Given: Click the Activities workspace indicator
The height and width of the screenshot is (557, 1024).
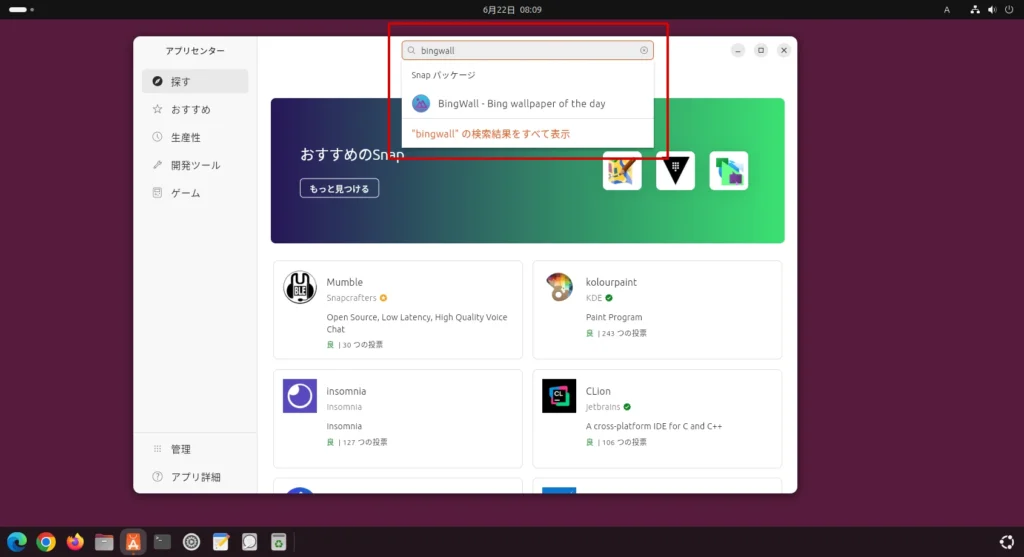Looking at the screenshot, I should coord(21,10).
